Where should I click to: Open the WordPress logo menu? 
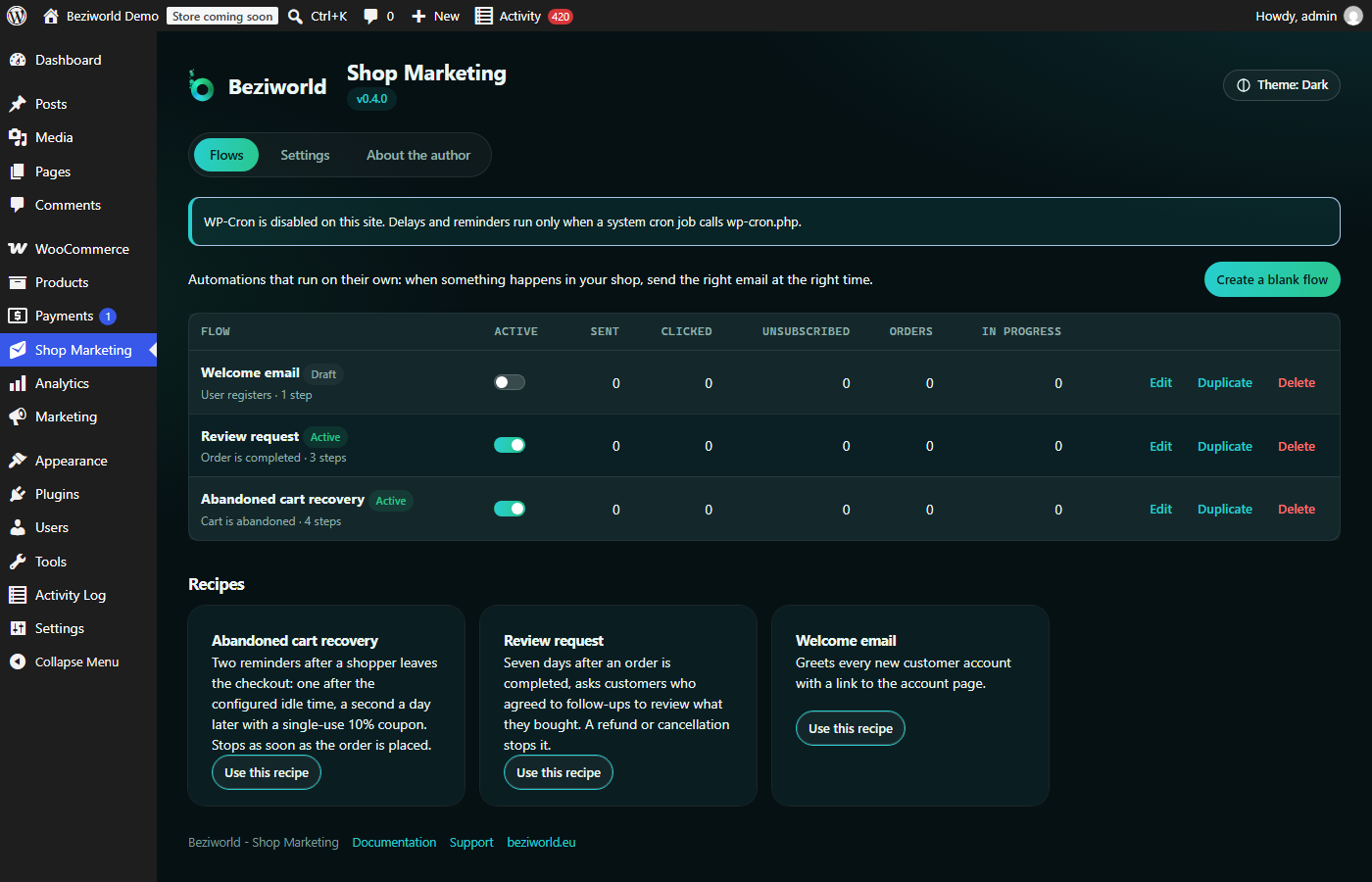tap(17, 16)
